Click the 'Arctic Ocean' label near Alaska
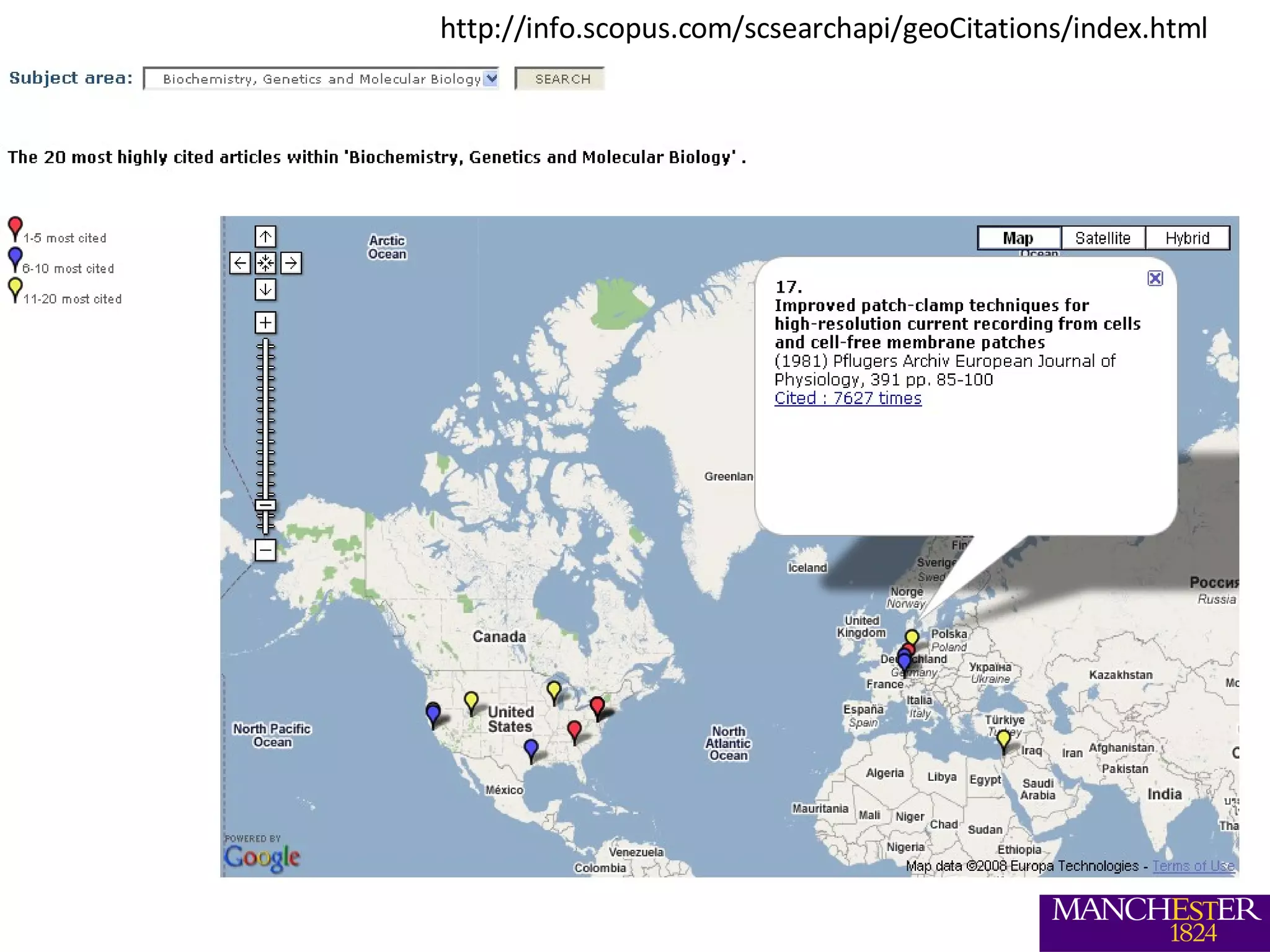Viewport: 1270px width, 952px height. pyautogui.click(x=387, y=247)
